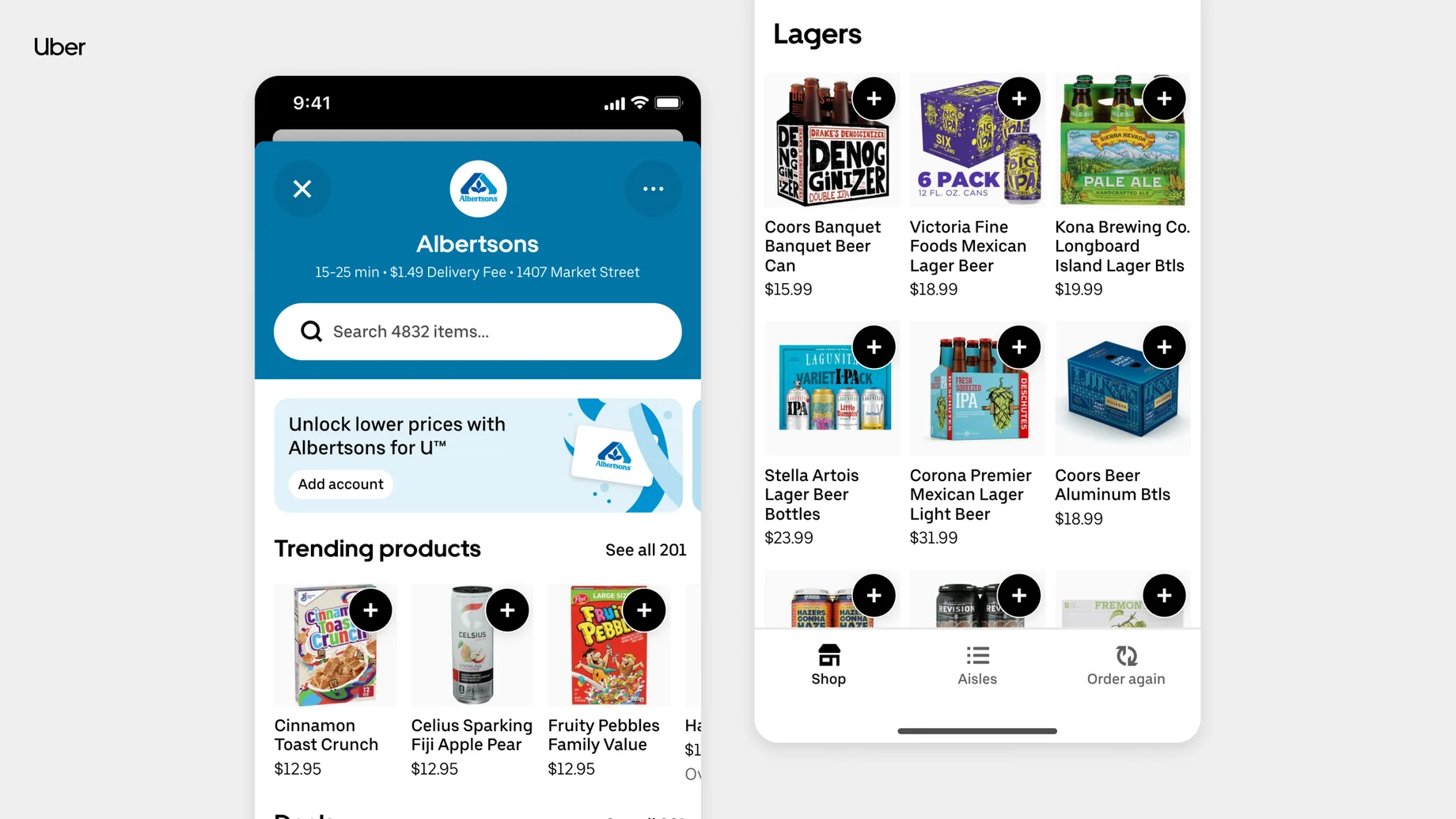Image resolution: width=1456 pixels, height=819 pixels.
Task: Tap the Unlock lower prices promo banner
Action: click(478, 456)
